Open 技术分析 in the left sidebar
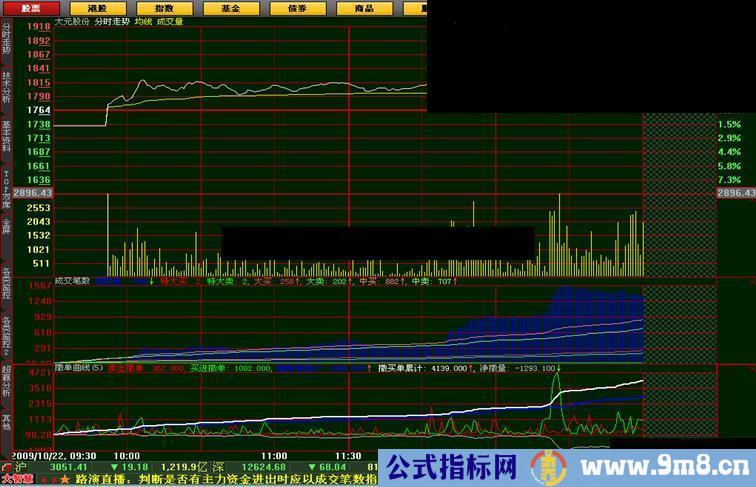 pyautogui.click(x=6, y=88)
